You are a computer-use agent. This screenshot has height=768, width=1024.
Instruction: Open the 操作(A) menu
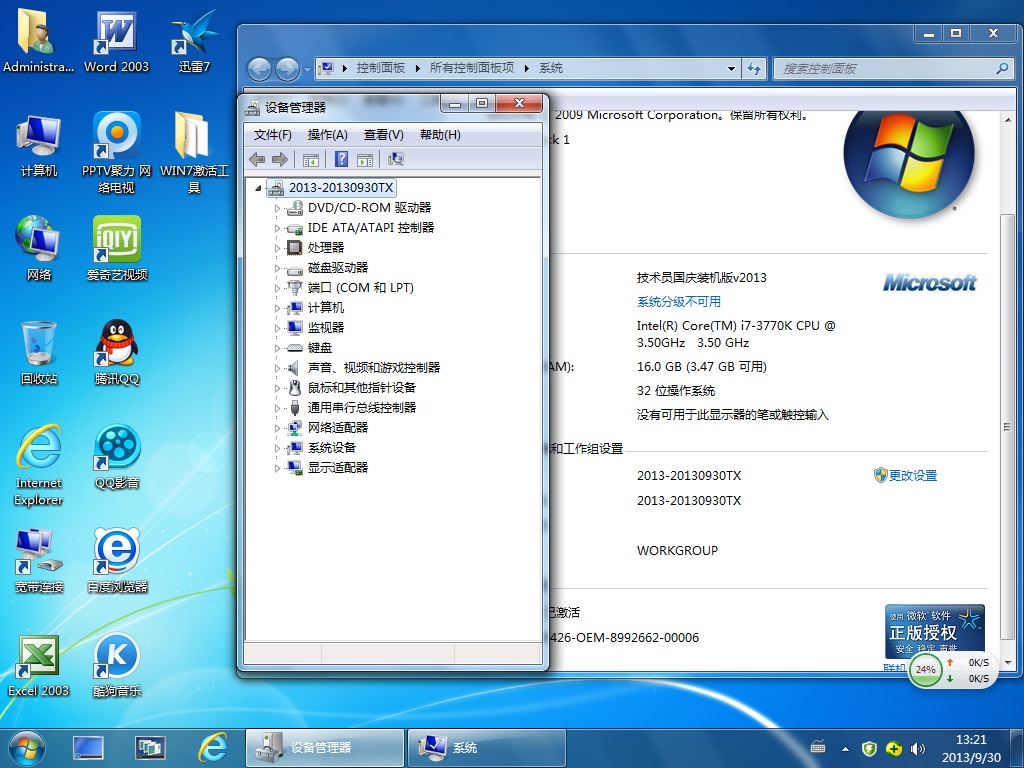[327, 135]
